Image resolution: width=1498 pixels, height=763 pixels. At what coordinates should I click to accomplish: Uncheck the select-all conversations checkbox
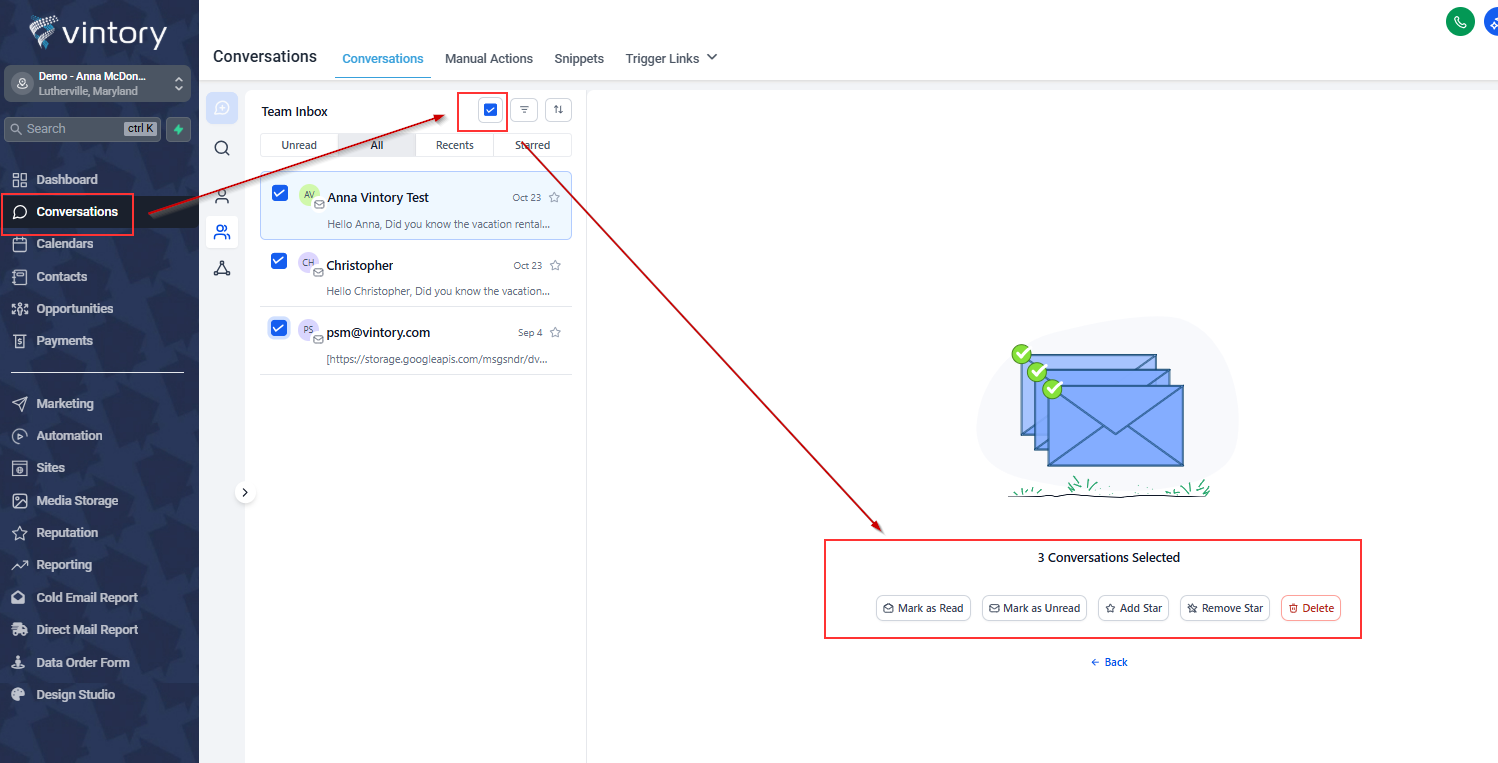490,110
